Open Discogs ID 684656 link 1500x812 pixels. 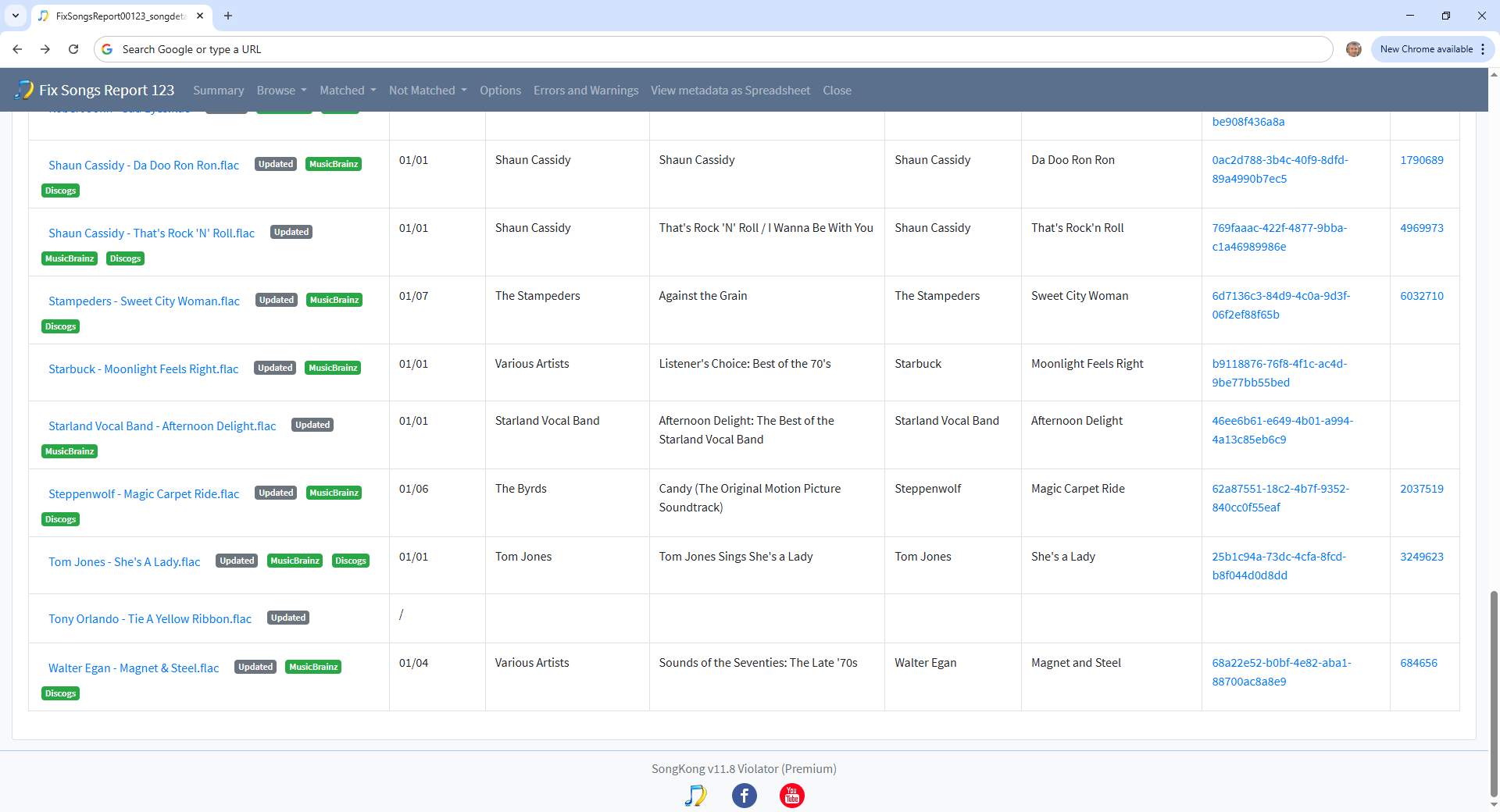coord(1418,663)
